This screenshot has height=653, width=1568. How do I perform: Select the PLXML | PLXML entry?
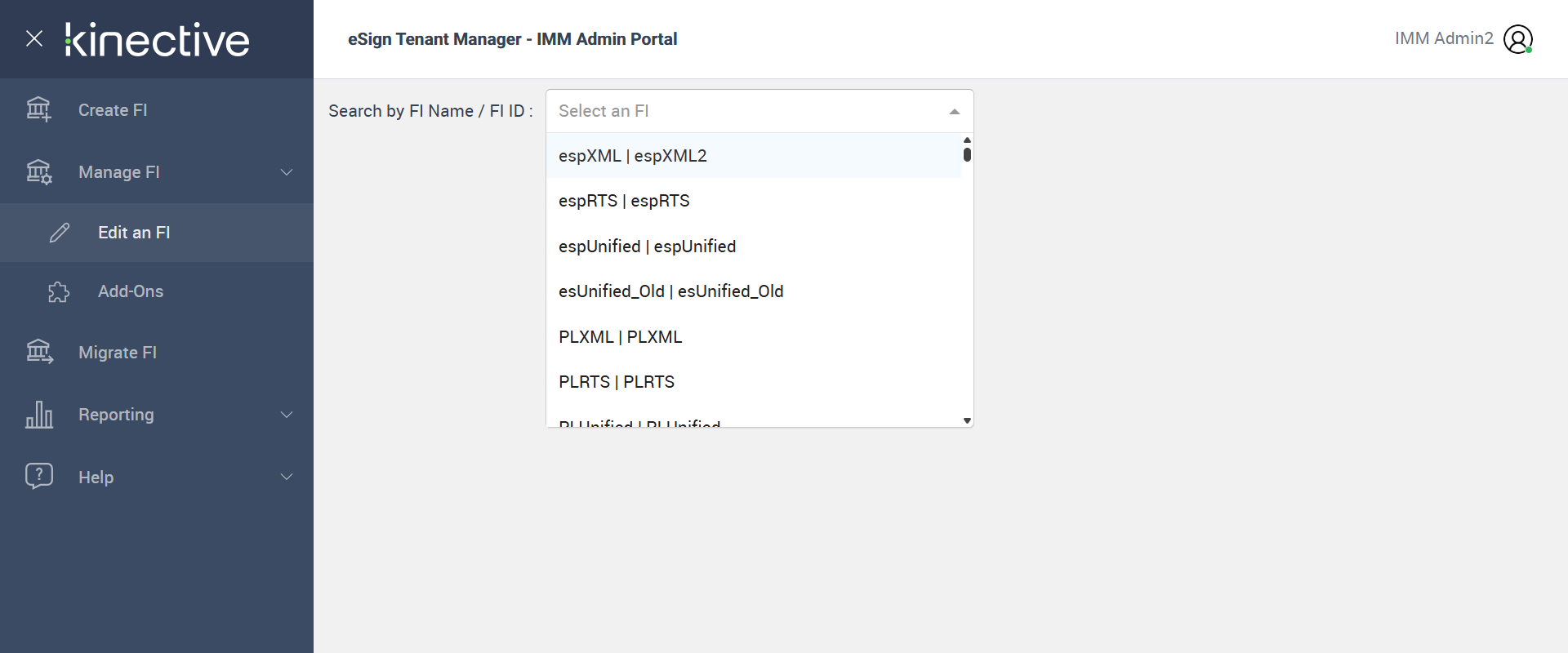tap(620, 337)
